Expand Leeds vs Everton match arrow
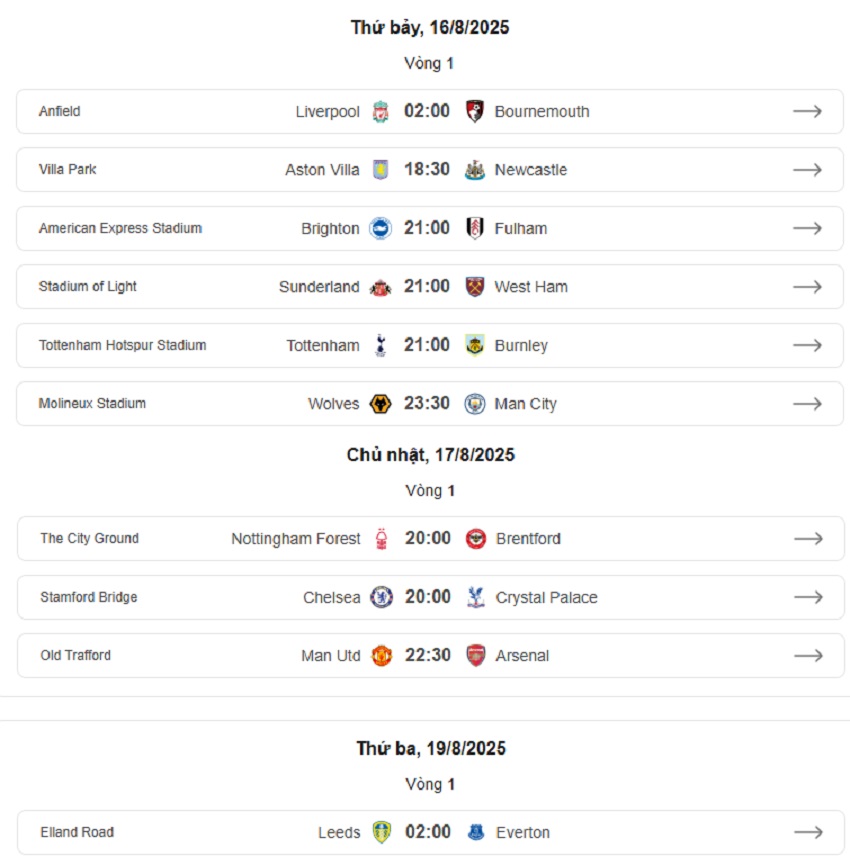 [x=808, y=832]
